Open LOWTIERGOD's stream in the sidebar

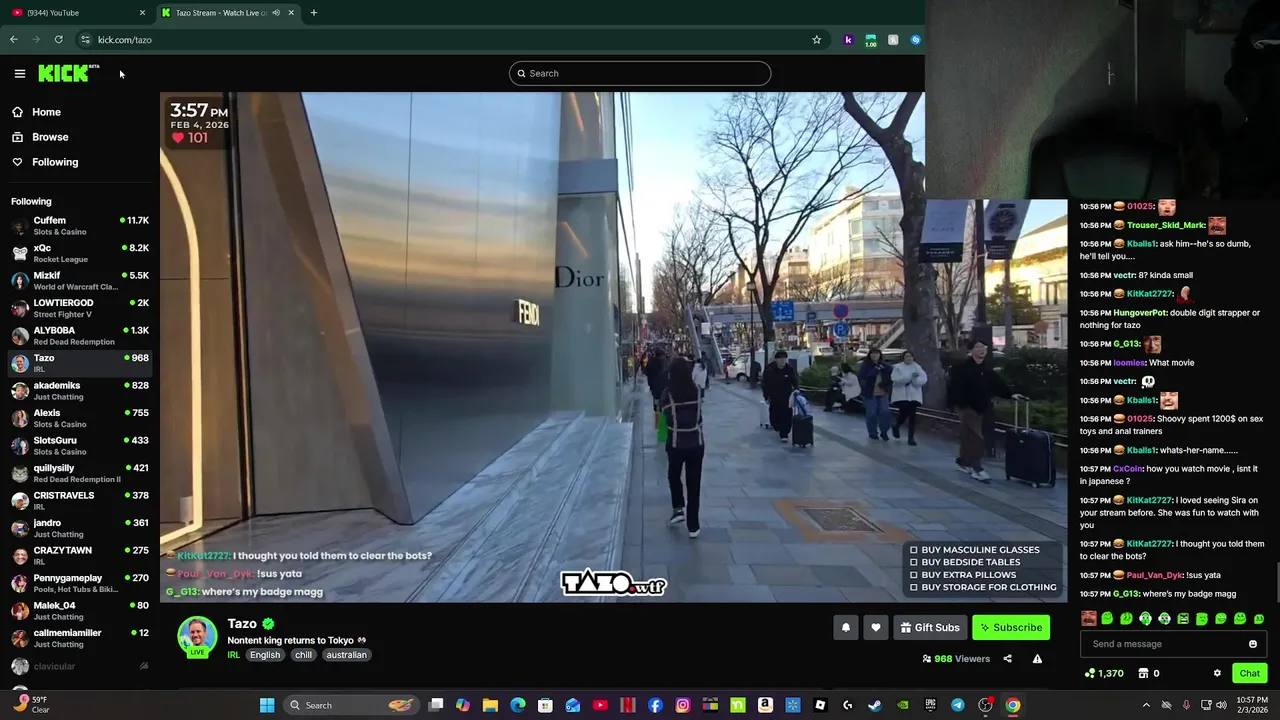tap(80, 308)
